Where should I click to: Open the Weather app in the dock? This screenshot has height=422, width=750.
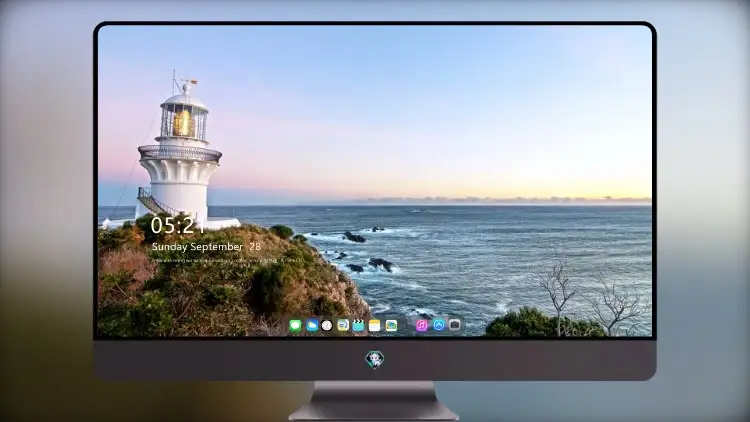312,326
